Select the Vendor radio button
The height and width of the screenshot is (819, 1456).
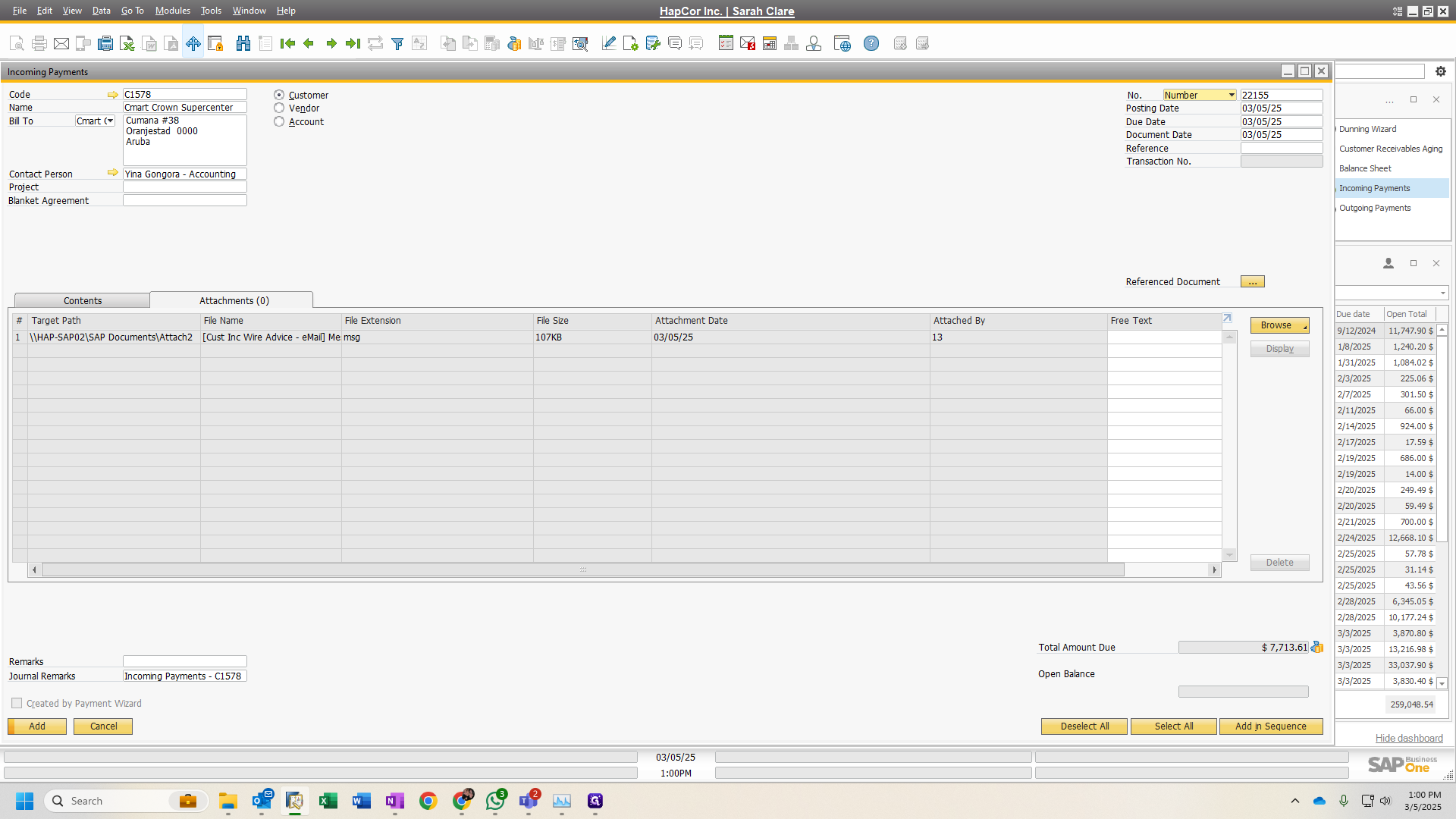click(279, 108)
